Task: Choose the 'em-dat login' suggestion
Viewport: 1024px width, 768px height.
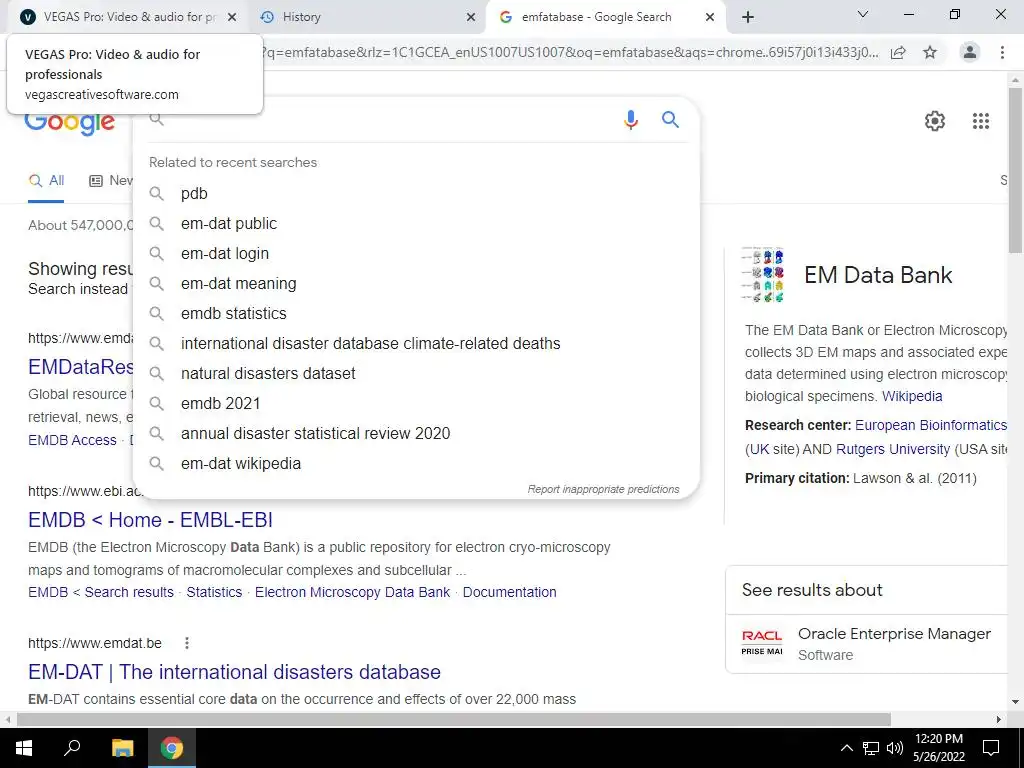Action: (416, 253)
